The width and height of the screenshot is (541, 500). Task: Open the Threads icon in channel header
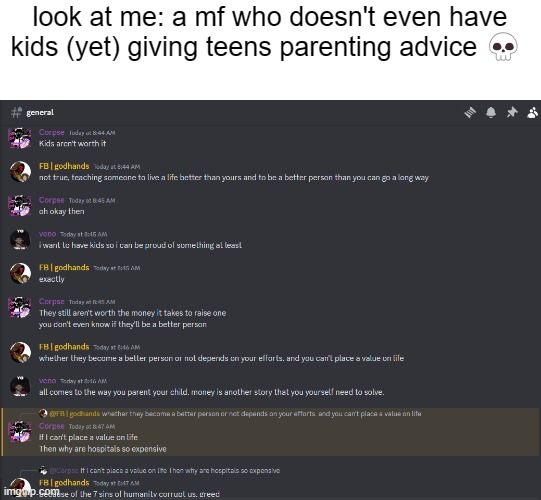(x=470, y=112)
